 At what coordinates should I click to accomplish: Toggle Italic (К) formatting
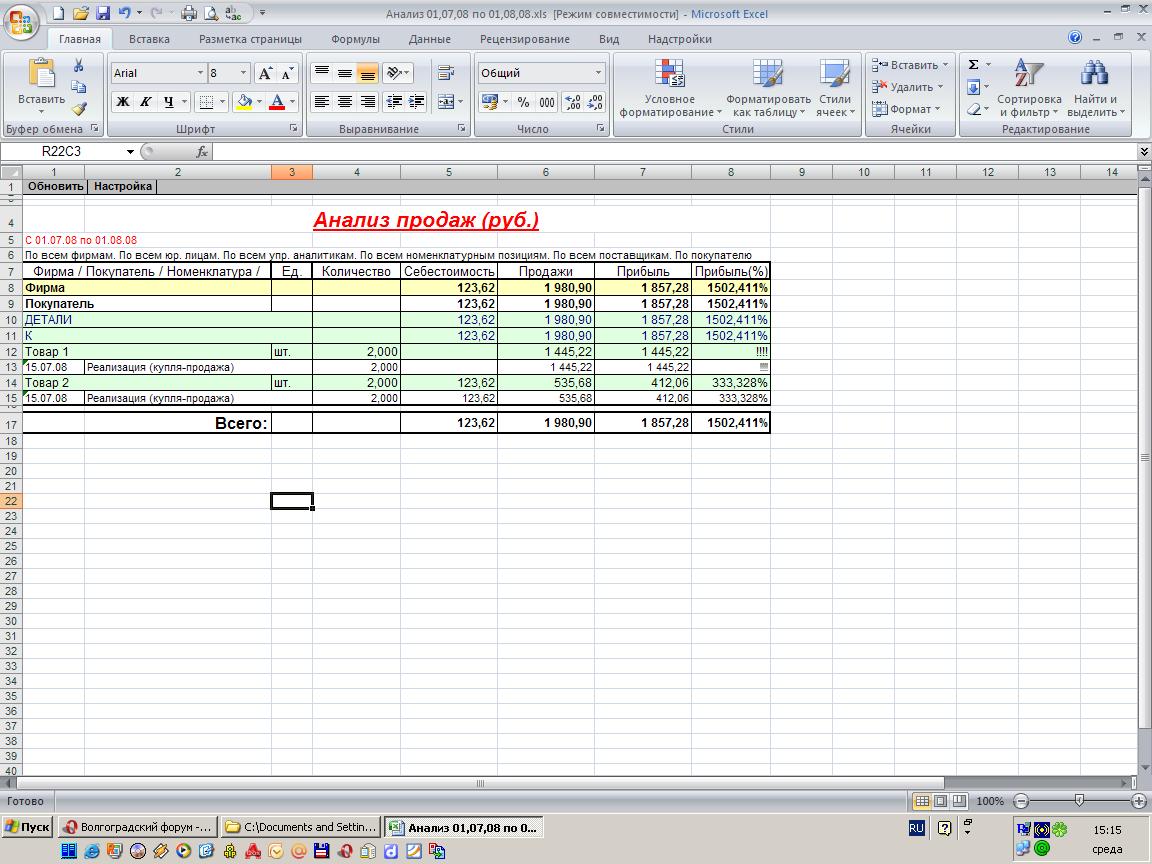click(146, 101)
